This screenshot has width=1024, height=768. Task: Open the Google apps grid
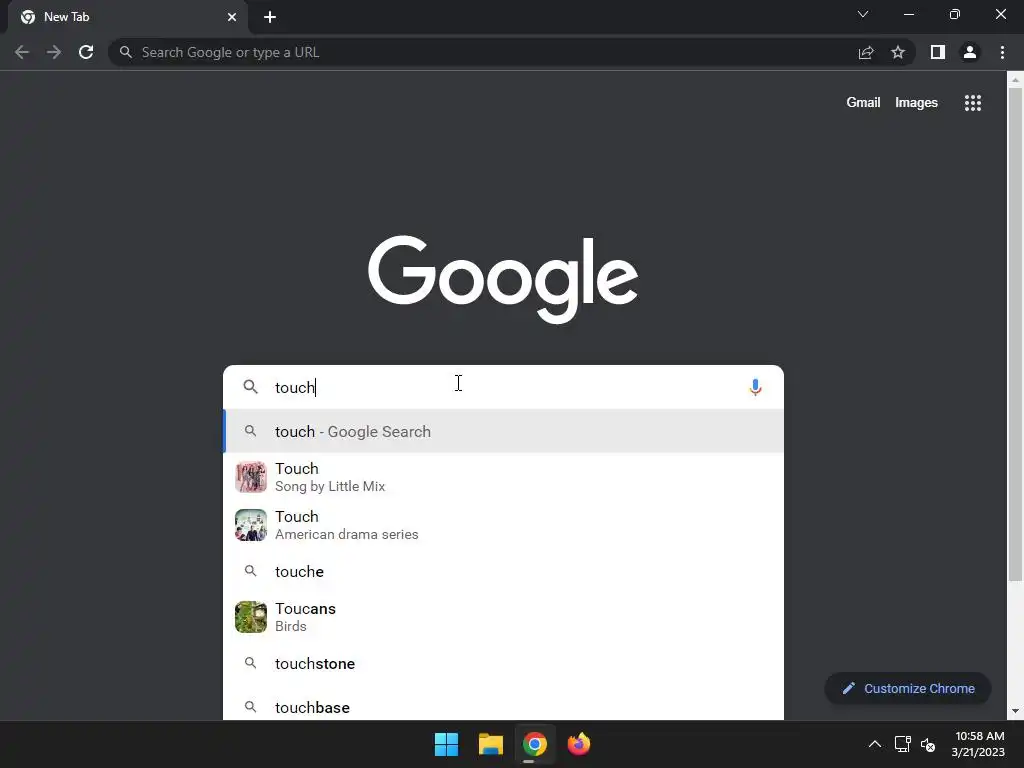973,103
